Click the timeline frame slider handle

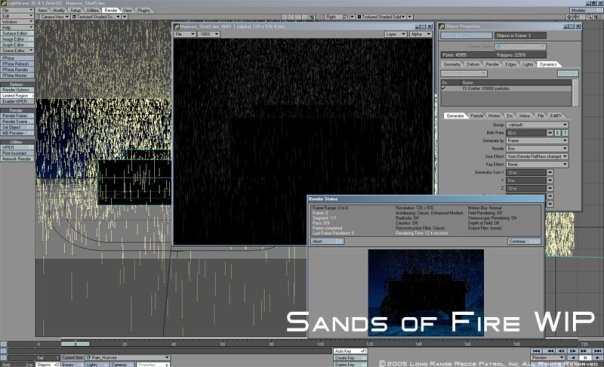point(76,344)
